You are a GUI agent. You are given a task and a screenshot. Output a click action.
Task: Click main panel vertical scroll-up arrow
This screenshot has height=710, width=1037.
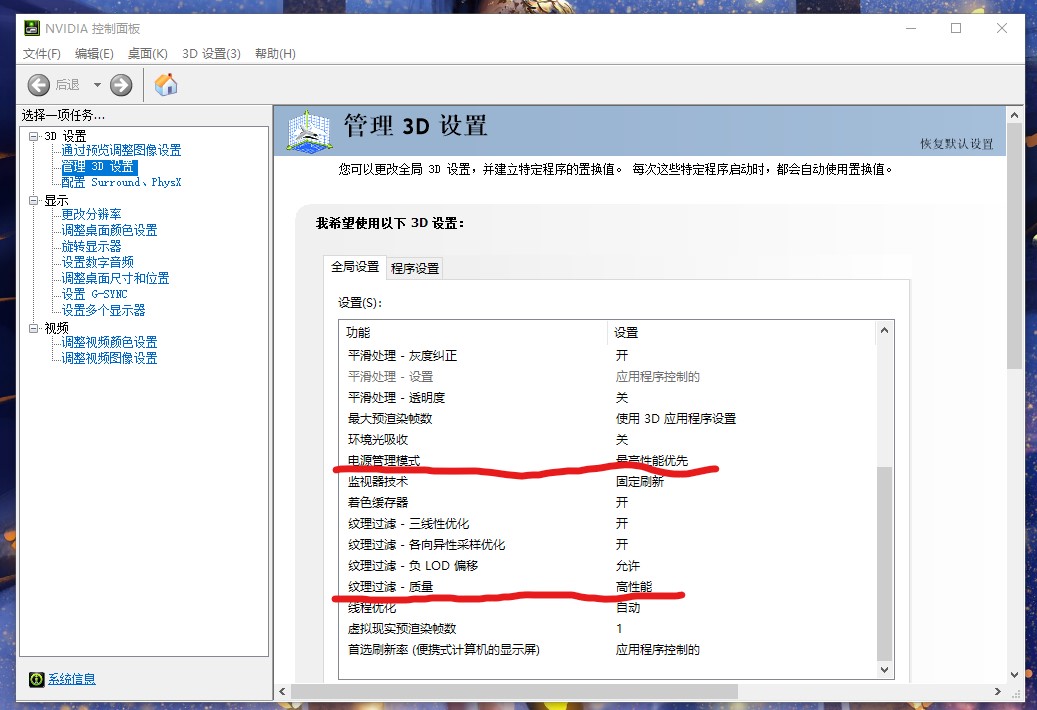(1015, 115)
